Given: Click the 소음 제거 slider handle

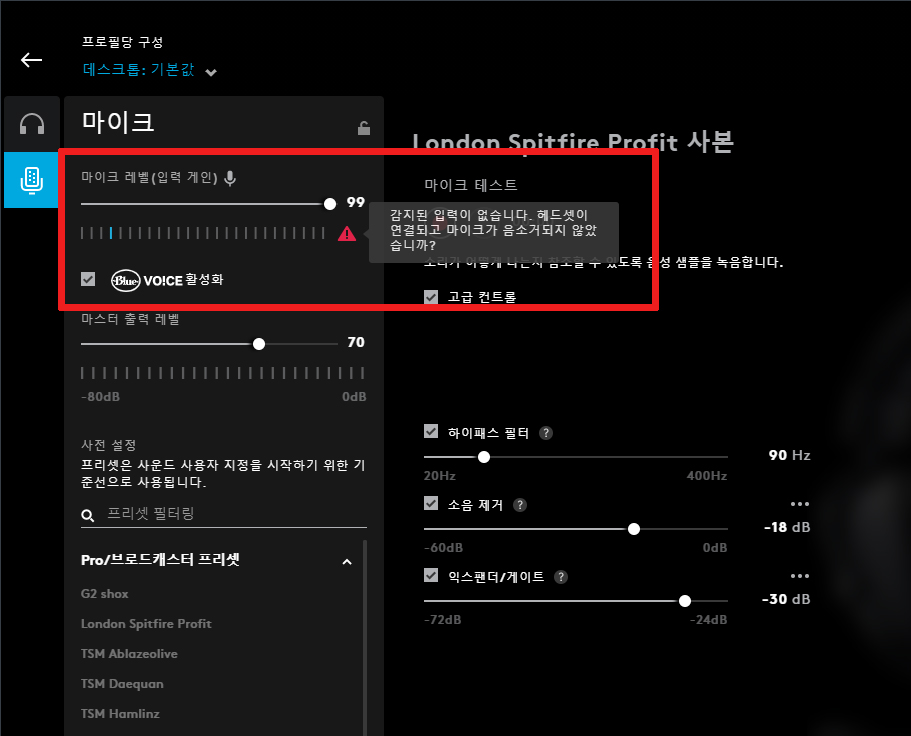Looking at the screenshot, I should click(634, 529).
